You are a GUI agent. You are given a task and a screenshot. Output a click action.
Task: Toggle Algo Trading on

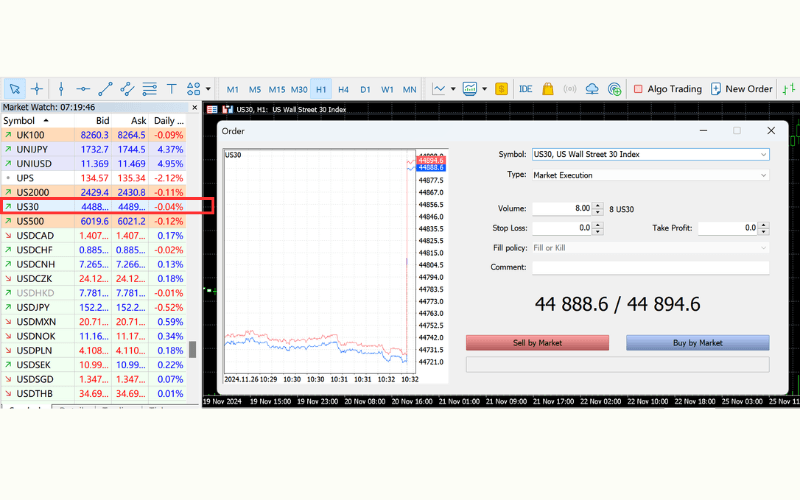pos(667,89)
